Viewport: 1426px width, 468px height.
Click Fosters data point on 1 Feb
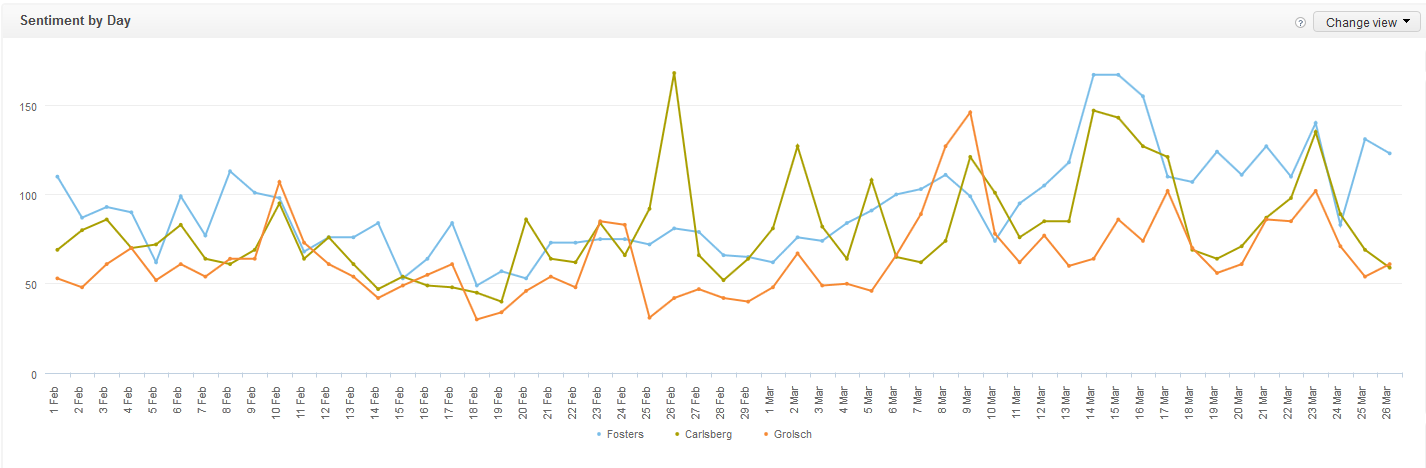(57, 176)
